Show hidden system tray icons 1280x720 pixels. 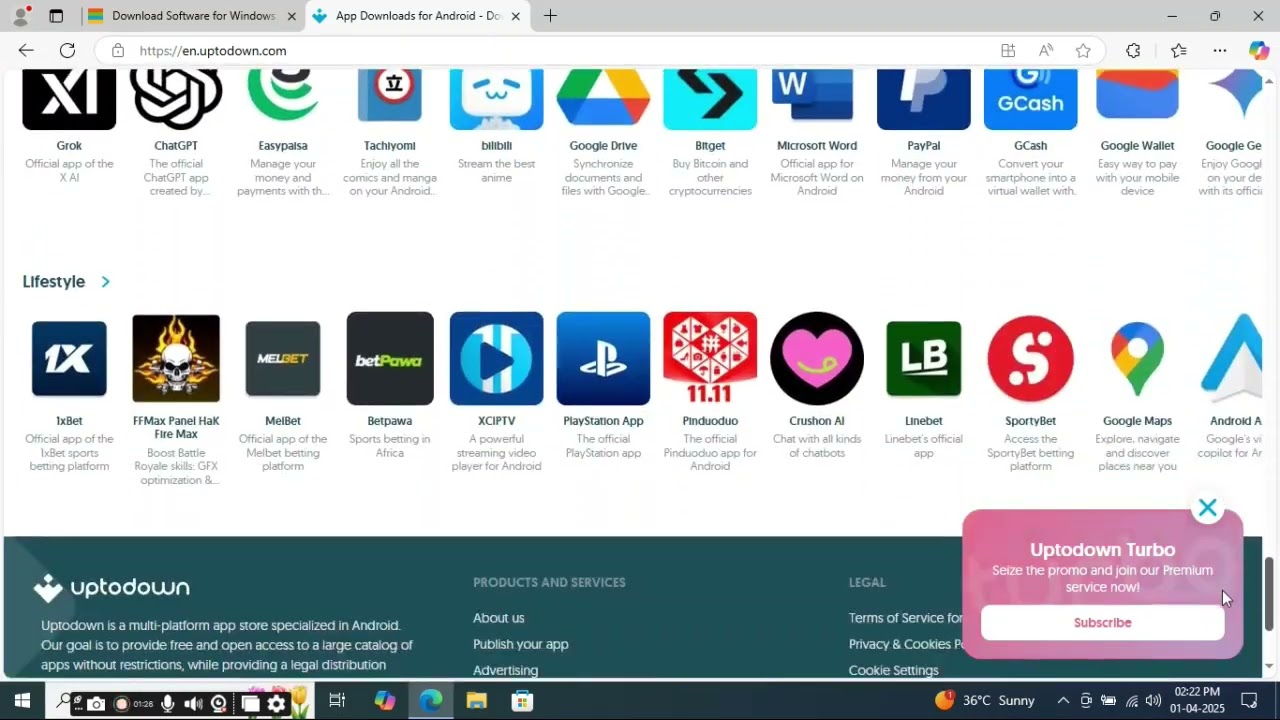click(x=1063, y=701)
